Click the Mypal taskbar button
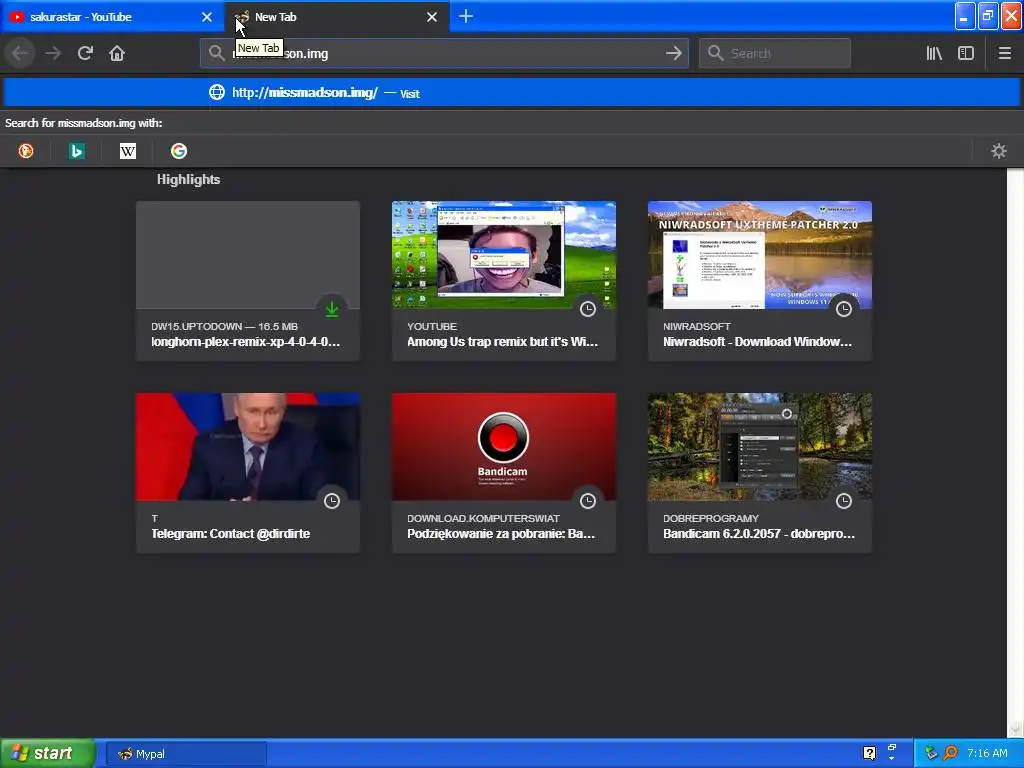Screen dimensions: 1024x768 [186, 754]
